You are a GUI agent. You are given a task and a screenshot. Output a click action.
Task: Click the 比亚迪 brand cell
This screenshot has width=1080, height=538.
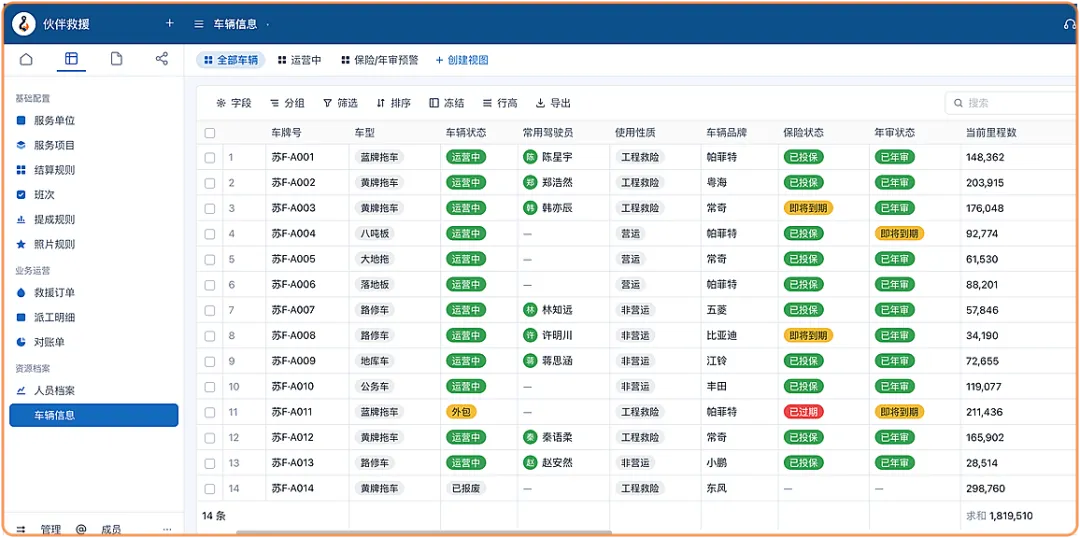click(x=722, y=335)
